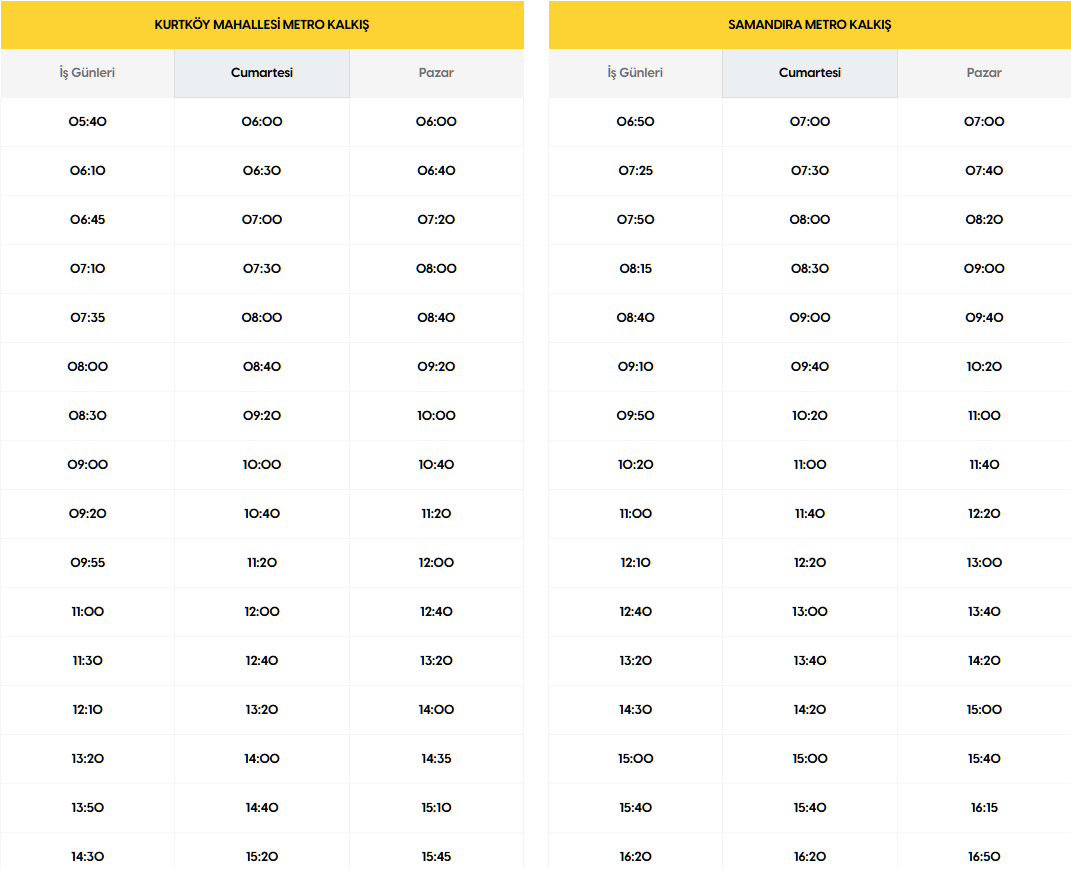The height and width of the screenshot is (870, 1071).
Task: Click the 15:10 Kurtköy Pazar time
Action: click(437, 808)
